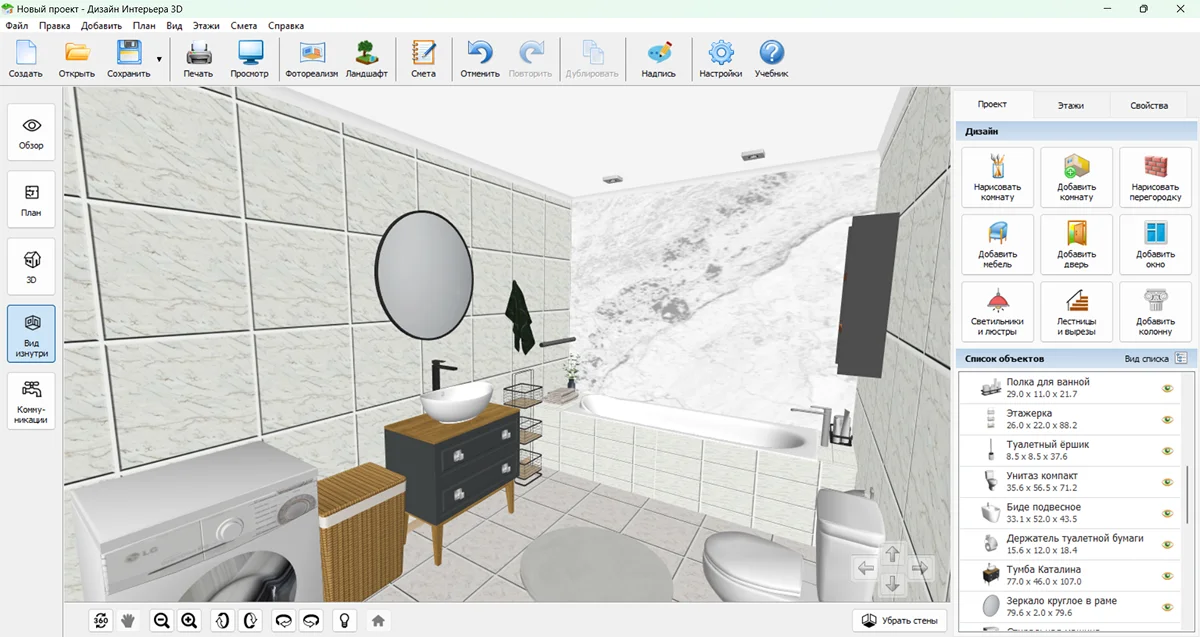Open the Этажи menu in menu bar
The width and height of the screenshot is (1200, 637).
(206, 25)
